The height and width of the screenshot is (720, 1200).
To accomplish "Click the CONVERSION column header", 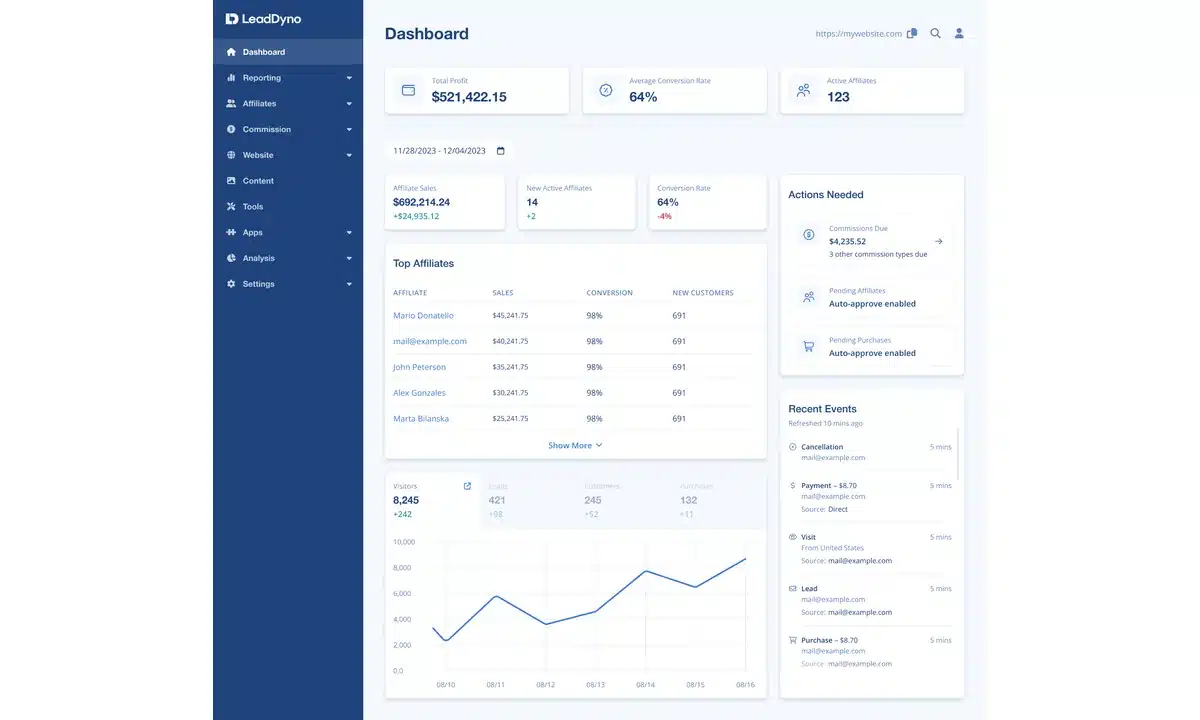I will point(610,293).
